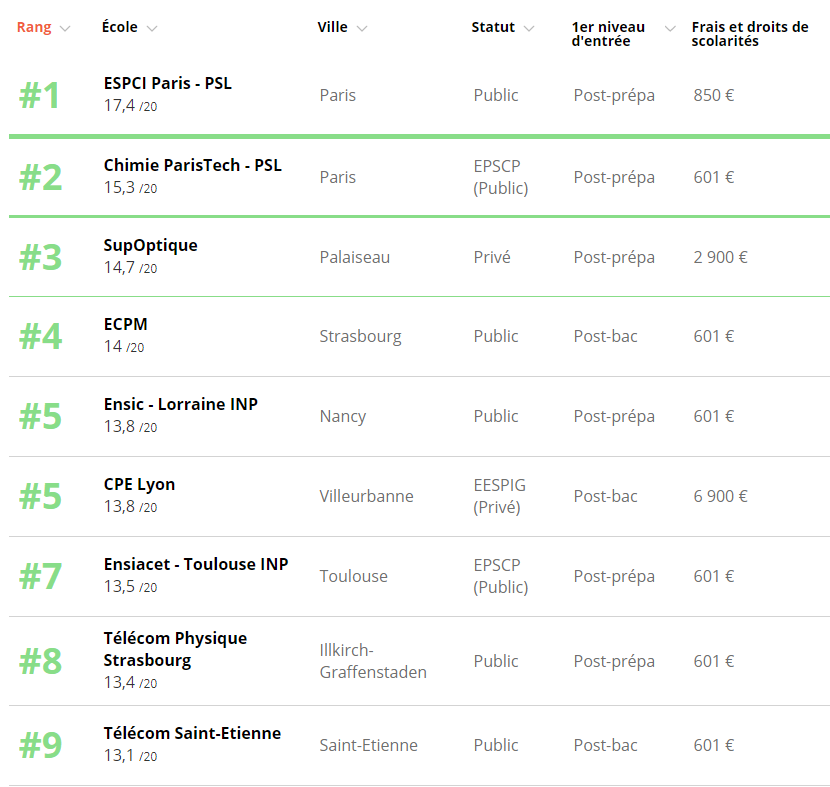
Task: Click the #9 rank badge
Action: pyautogui.click(x=40, y=745)
